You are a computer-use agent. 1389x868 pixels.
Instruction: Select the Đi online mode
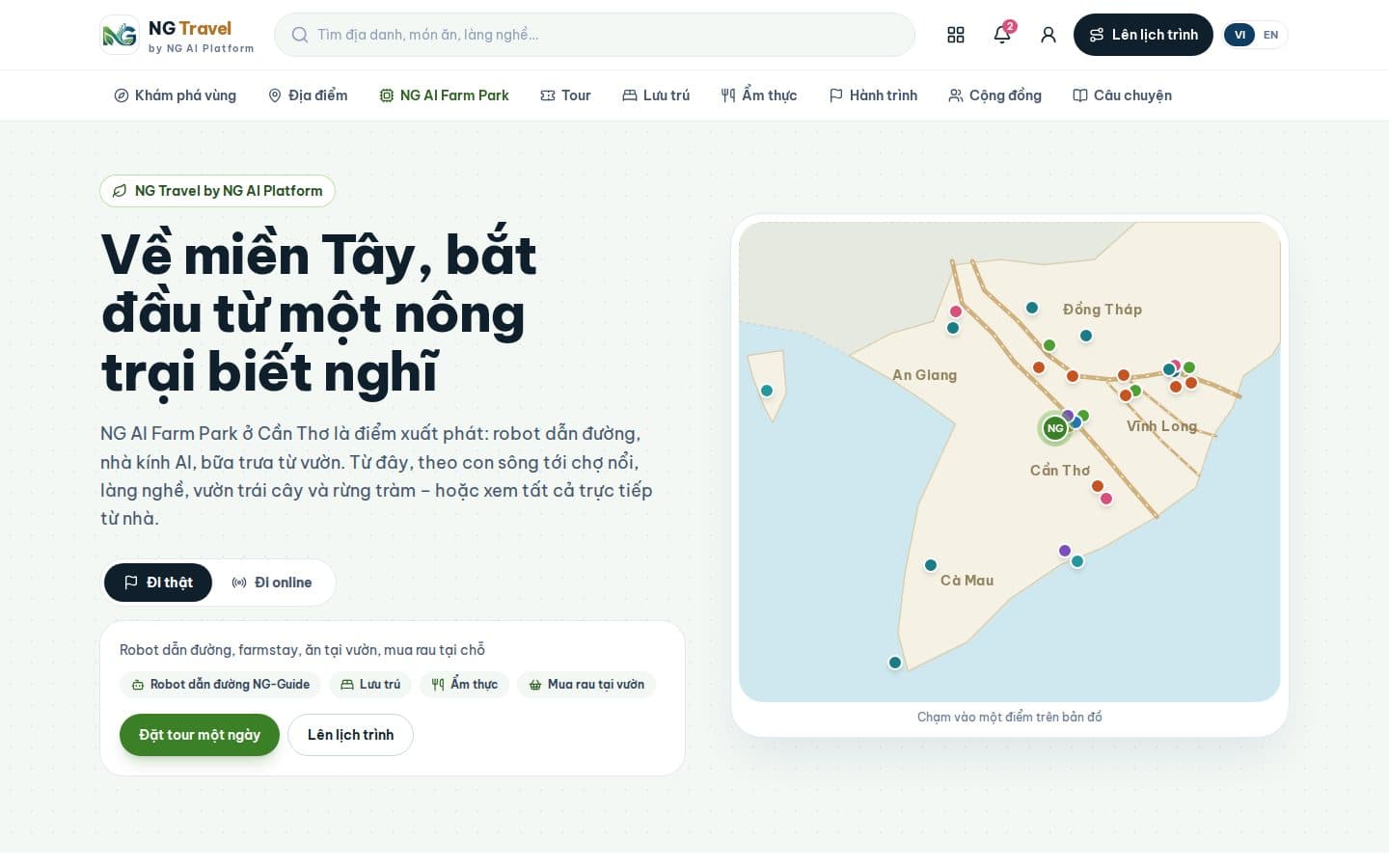pos(272,583)
